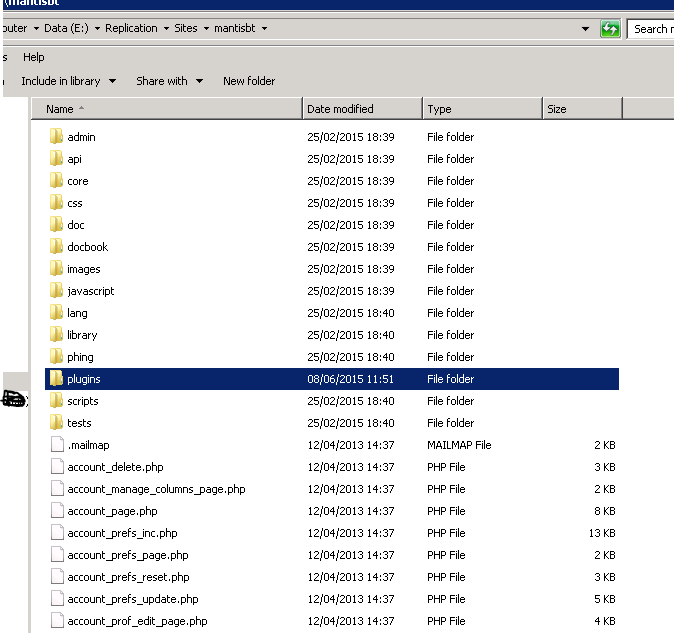Click the .mailmap file icon
The width and height of the screenshot is (674, 633).
[x=57, y=444]
